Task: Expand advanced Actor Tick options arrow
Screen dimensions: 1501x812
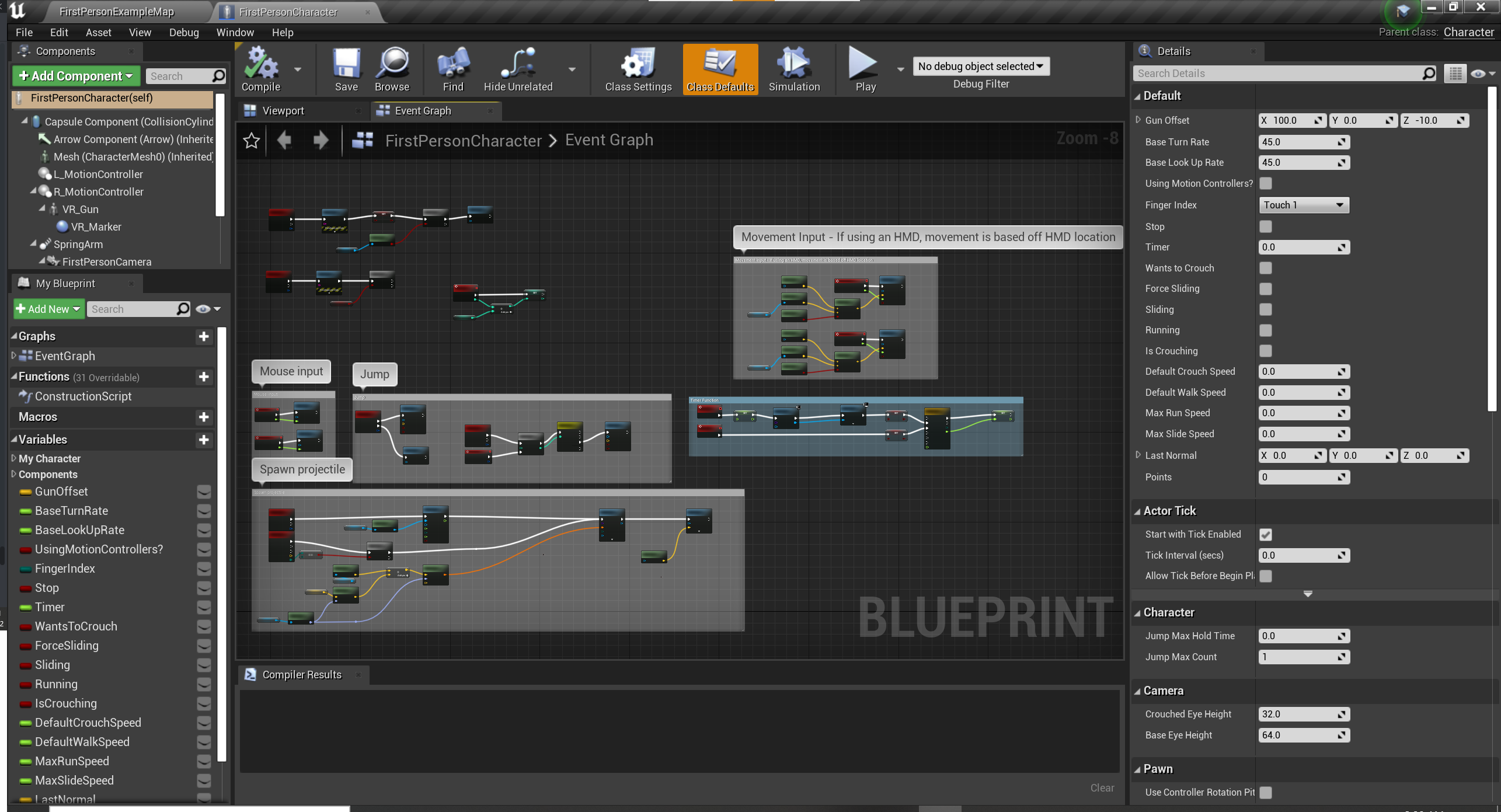Action: tap(1308, 594)
